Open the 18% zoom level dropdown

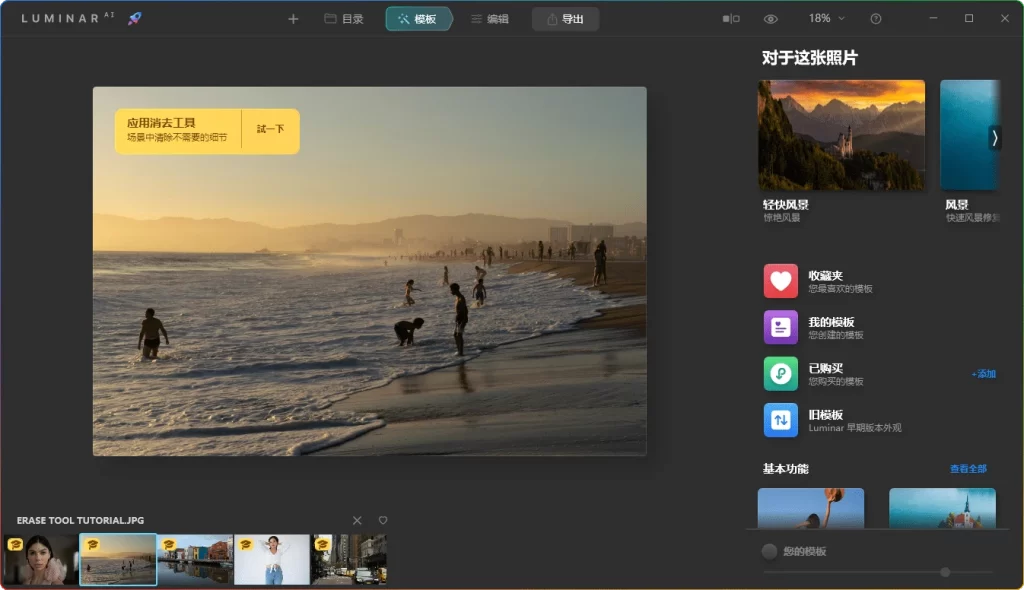822,17
